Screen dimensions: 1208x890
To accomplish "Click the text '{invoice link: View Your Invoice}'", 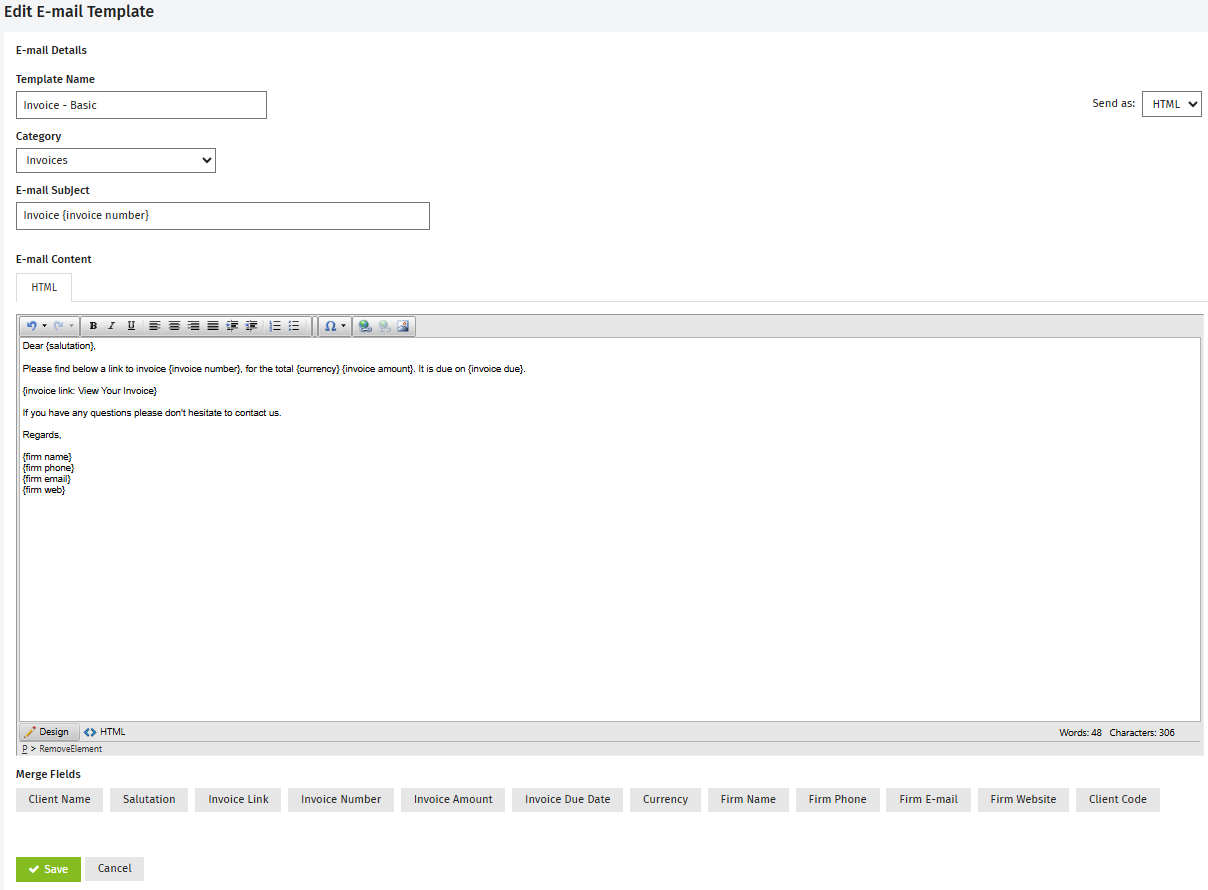I will click(90, 391).
